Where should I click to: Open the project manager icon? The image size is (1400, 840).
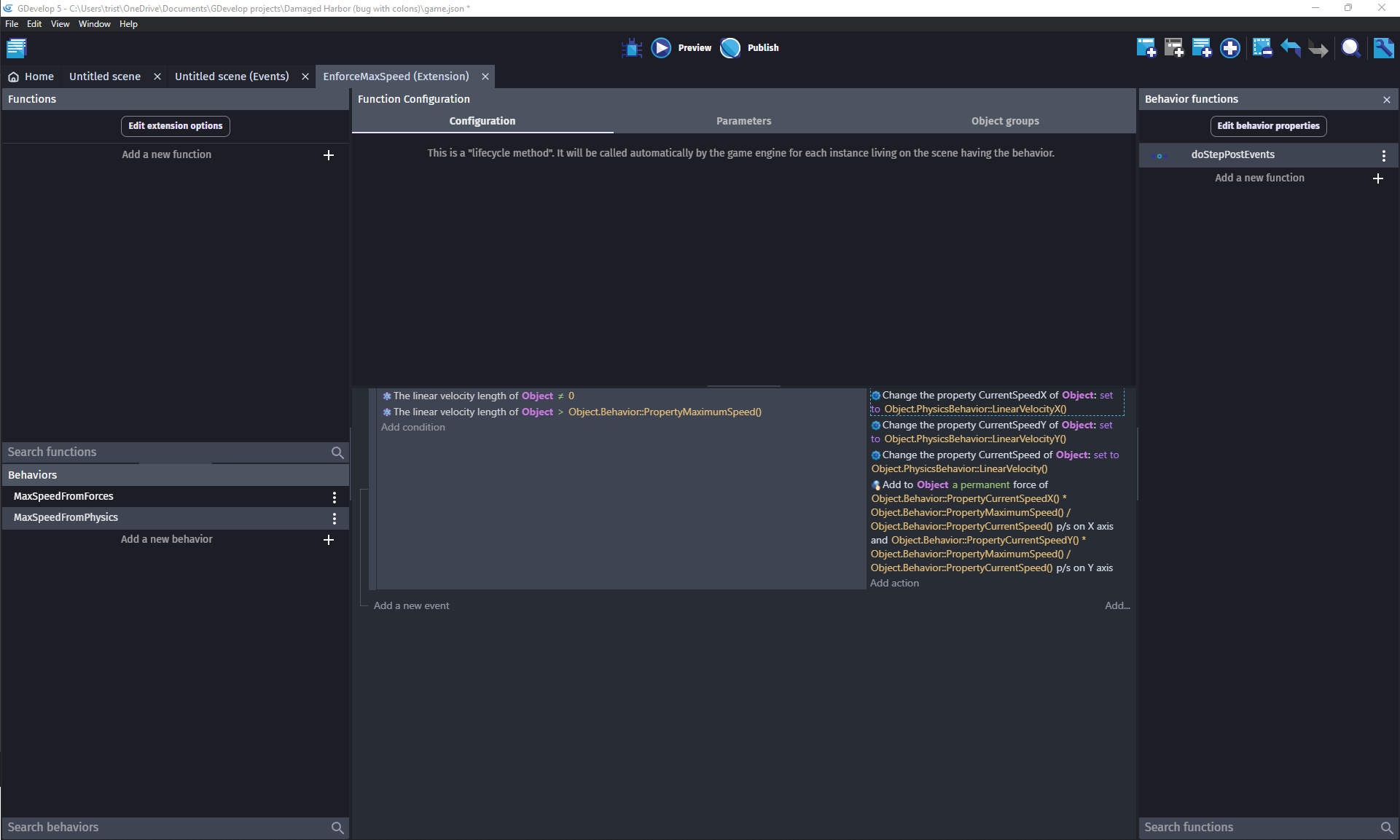coord(16,48)
